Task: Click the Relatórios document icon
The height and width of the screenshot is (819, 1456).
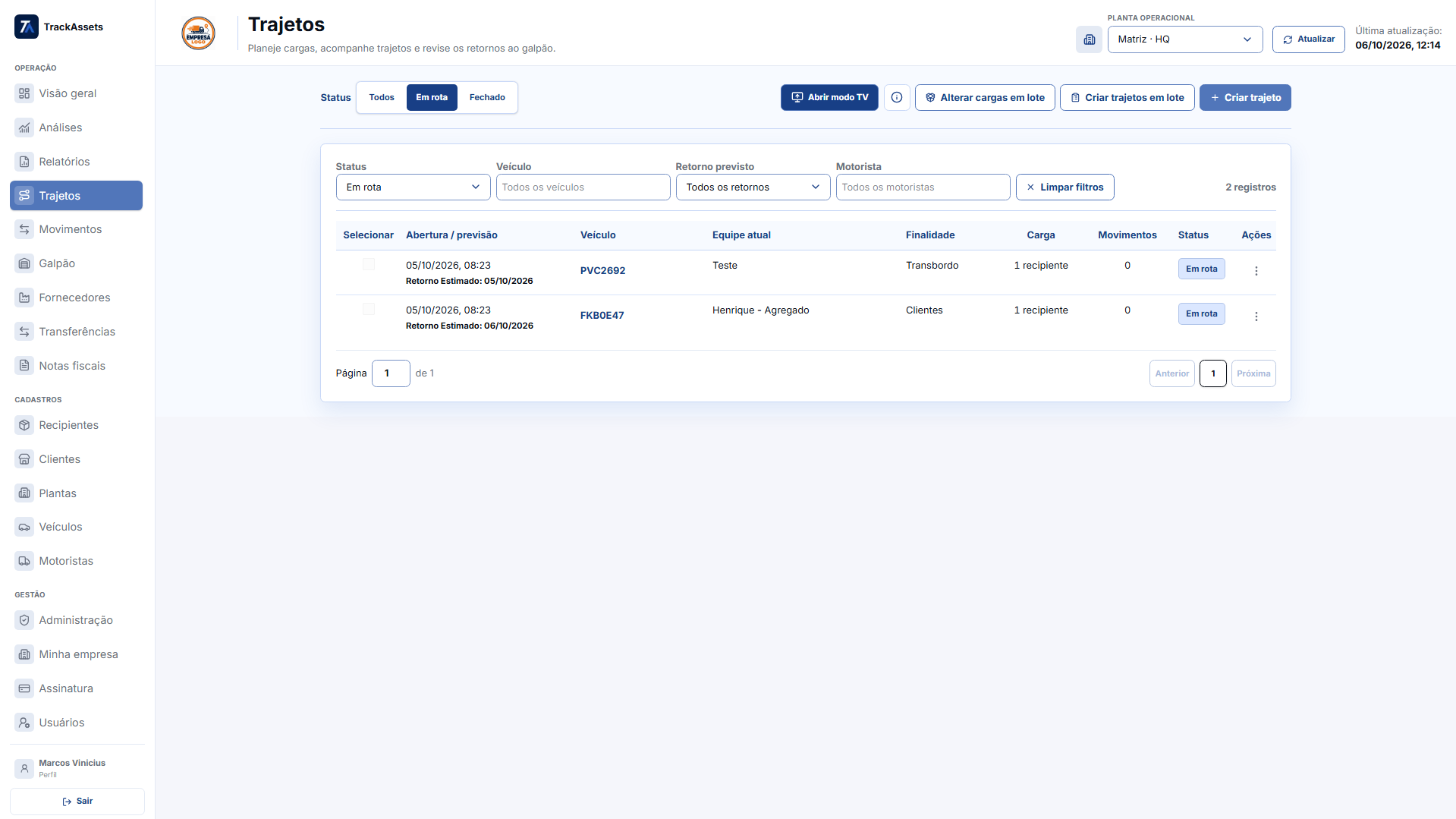Action: [x=24, y=162]
